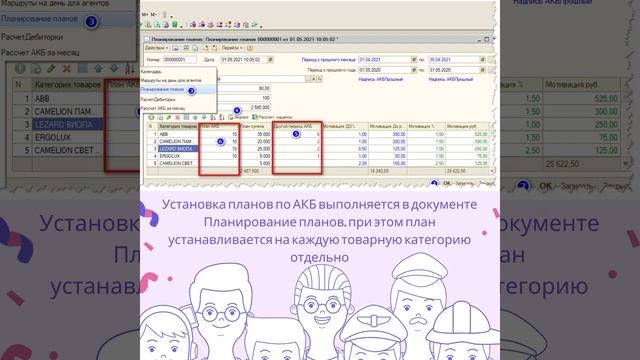The image size is (640, 360).
Task: Click the 525.00 motivation cell
Action: 467,134
